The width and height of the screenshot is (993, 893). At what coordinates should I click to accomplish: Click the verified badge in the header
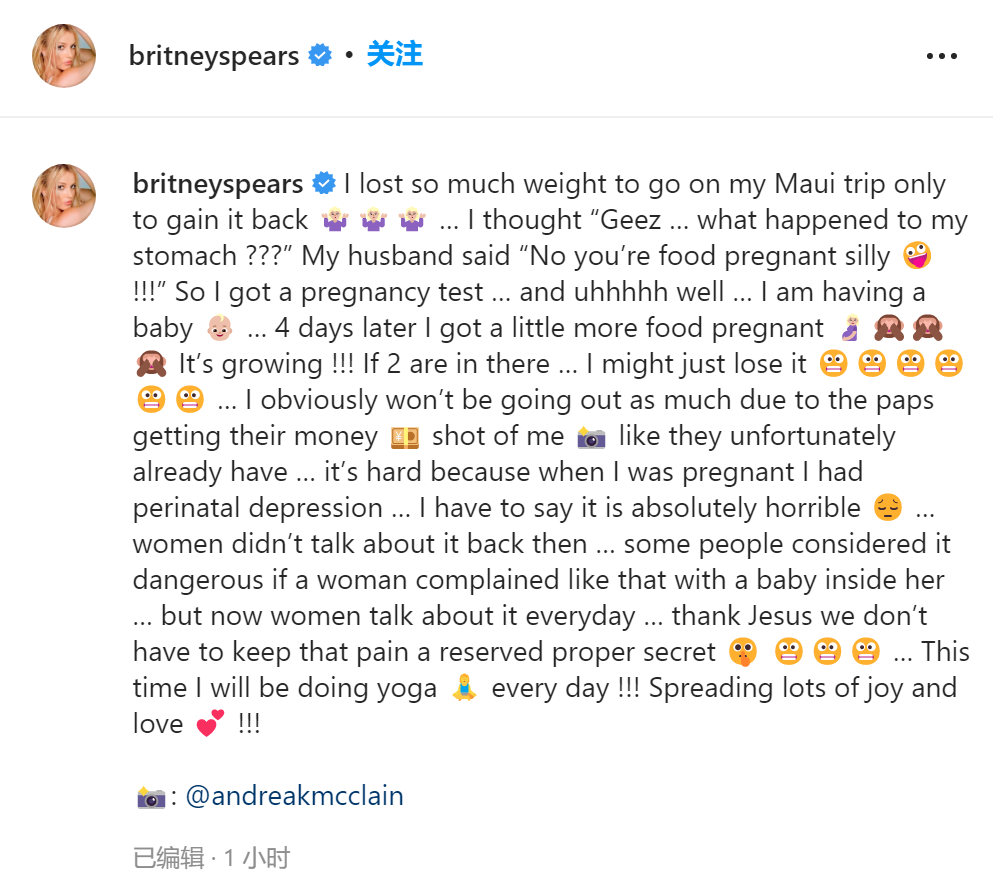(x=320, y=56)
